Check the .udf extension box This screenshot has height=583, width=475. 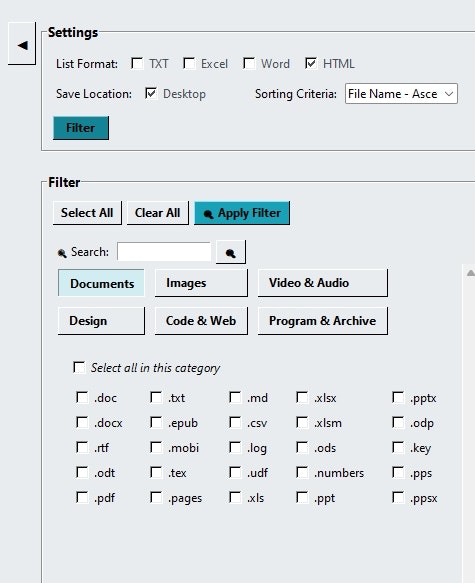point(235,472)
